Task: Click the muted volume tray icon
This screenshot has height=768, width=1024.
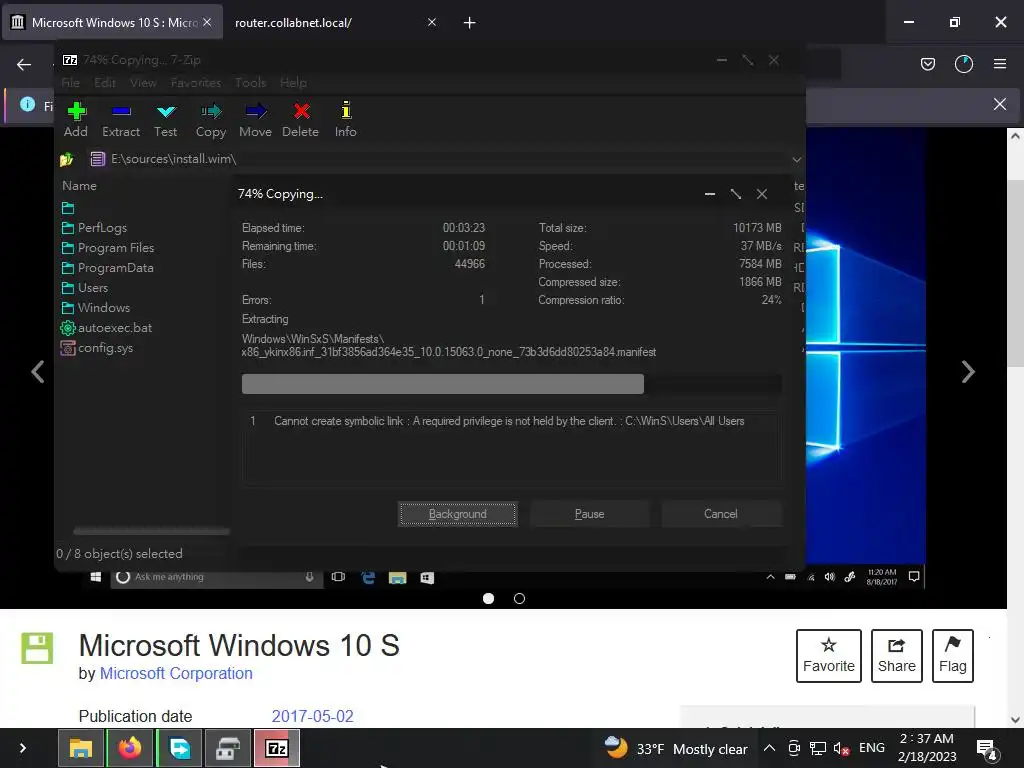Action: [x=841, y=748]
